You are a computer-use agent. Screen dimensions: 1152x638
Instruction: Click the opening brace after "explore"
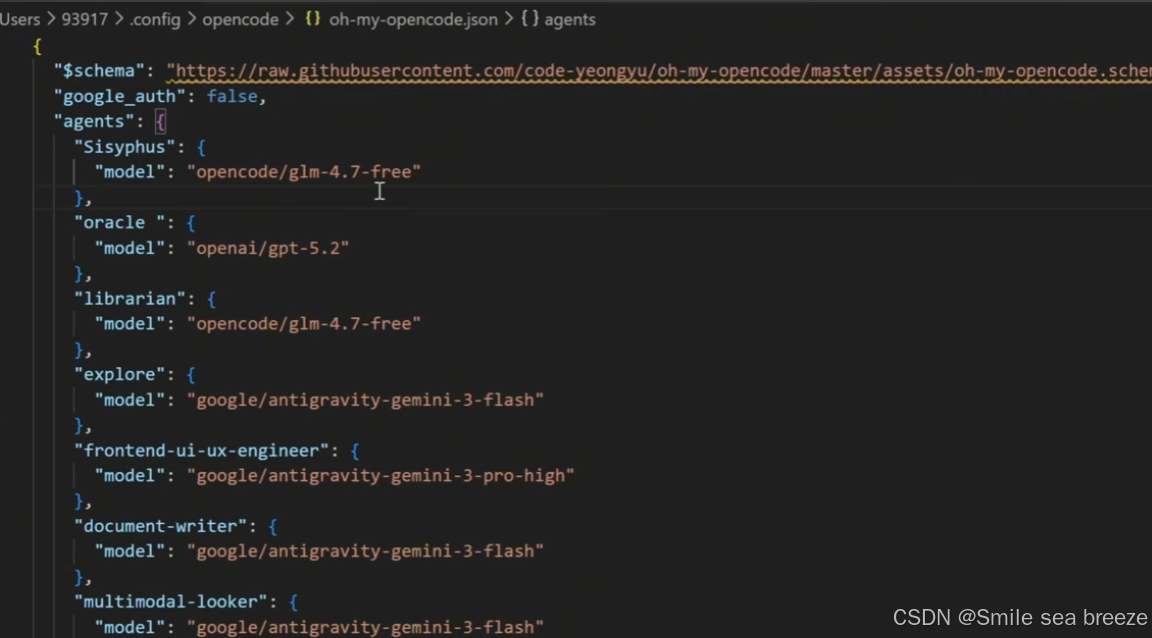(191, 375)
